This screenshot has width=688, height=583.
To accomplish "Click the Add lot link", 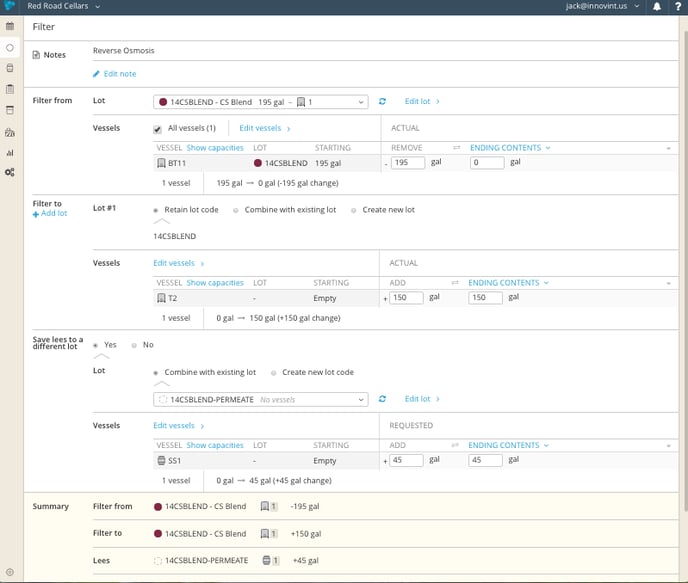I will pyautogui.click(x=54, y=213).
